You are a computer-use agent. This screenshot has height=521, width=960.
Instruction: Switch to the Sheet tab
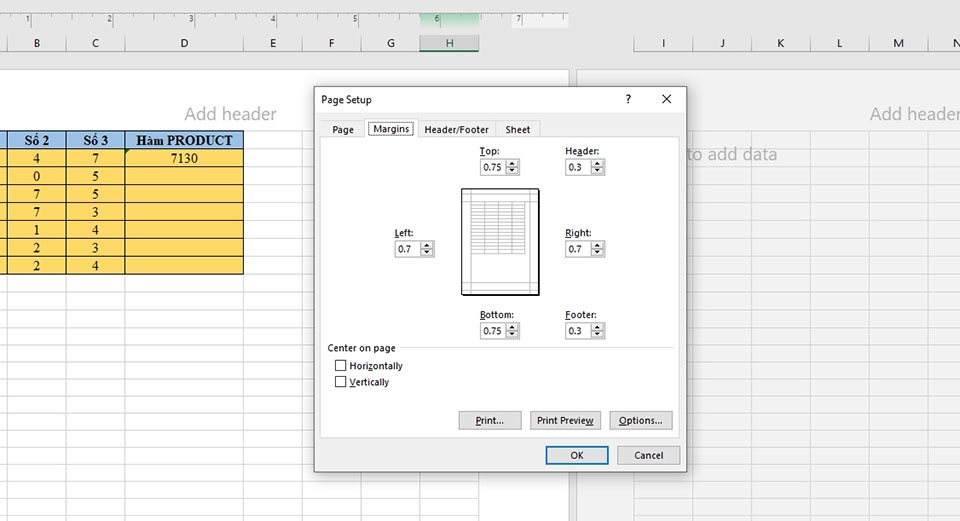pos(517,129)
